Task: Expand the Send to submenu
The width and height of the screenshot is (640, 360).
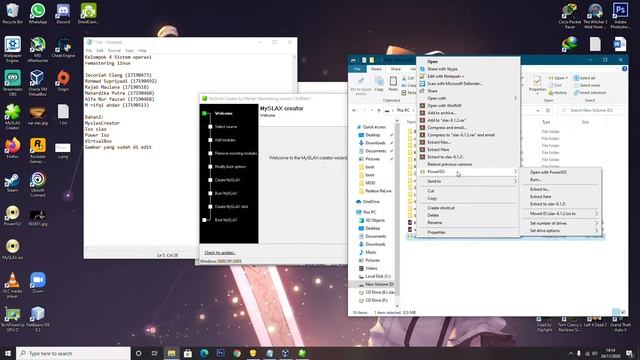Action: click(x=469, y=181)
